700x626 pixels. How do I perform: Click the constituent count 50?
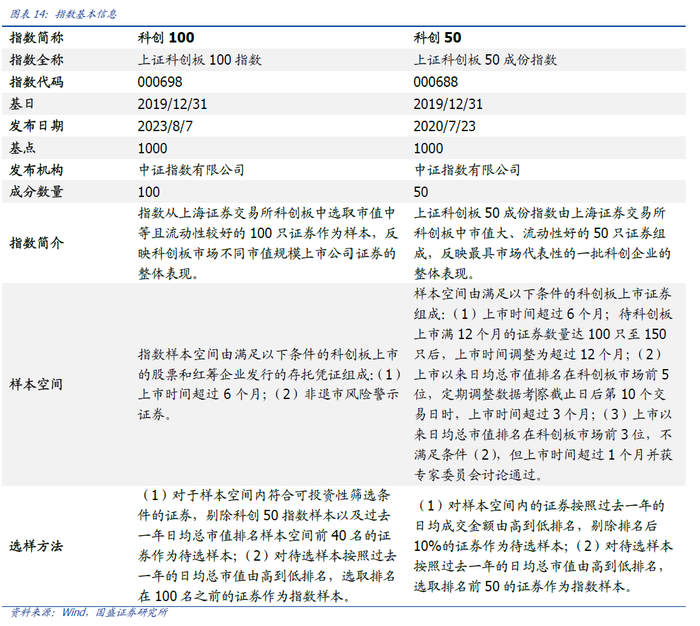[421, 192]
